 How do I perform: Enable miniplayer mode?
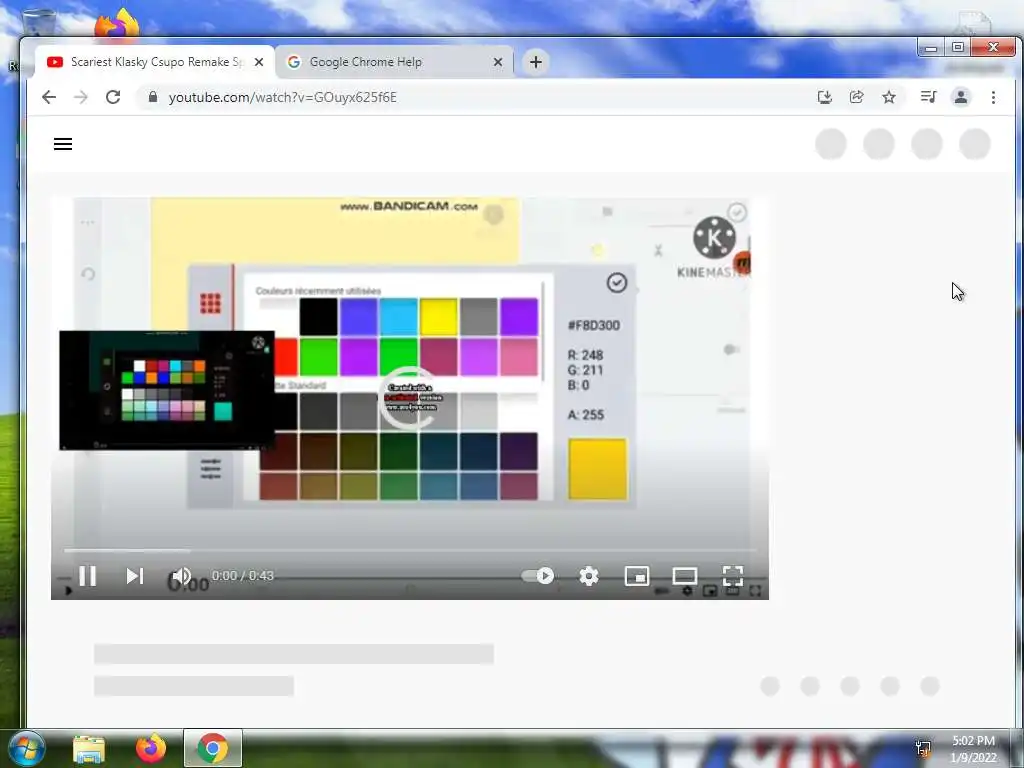pos(637,575)
